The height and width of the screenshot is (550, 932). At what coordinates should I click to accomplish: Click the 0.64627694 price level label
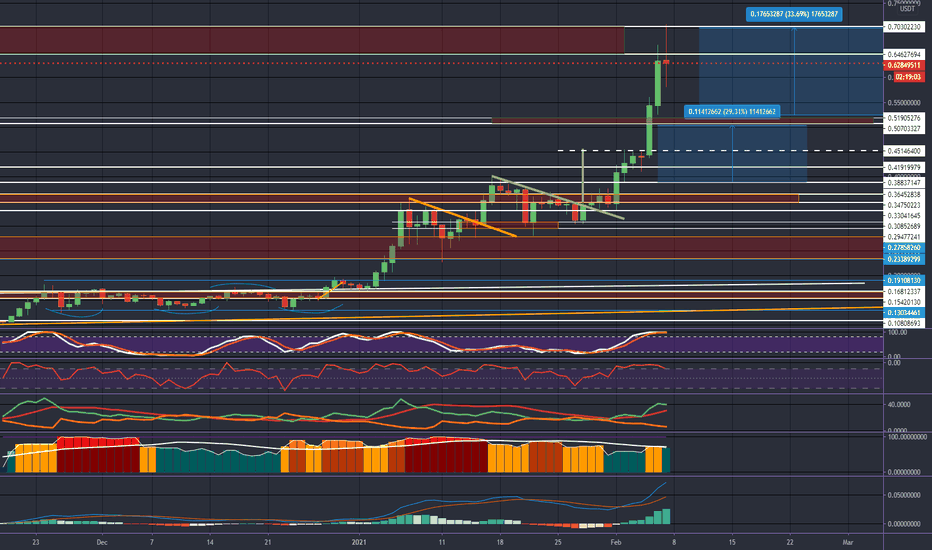click(904, 55)
